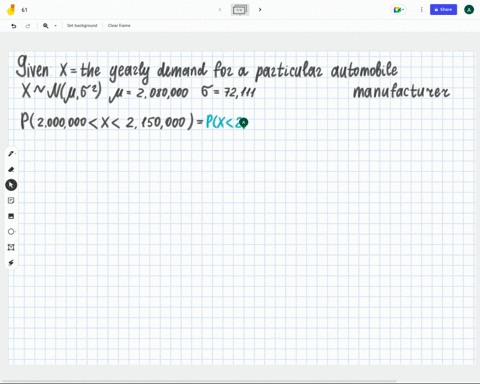Select the Pen tool

(x=11, y=154)
